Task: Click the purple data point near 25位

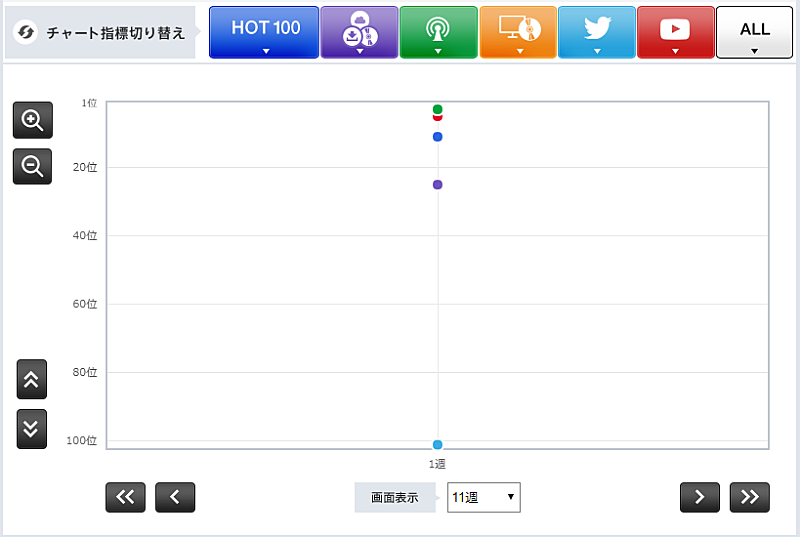Action: [437, 185]
